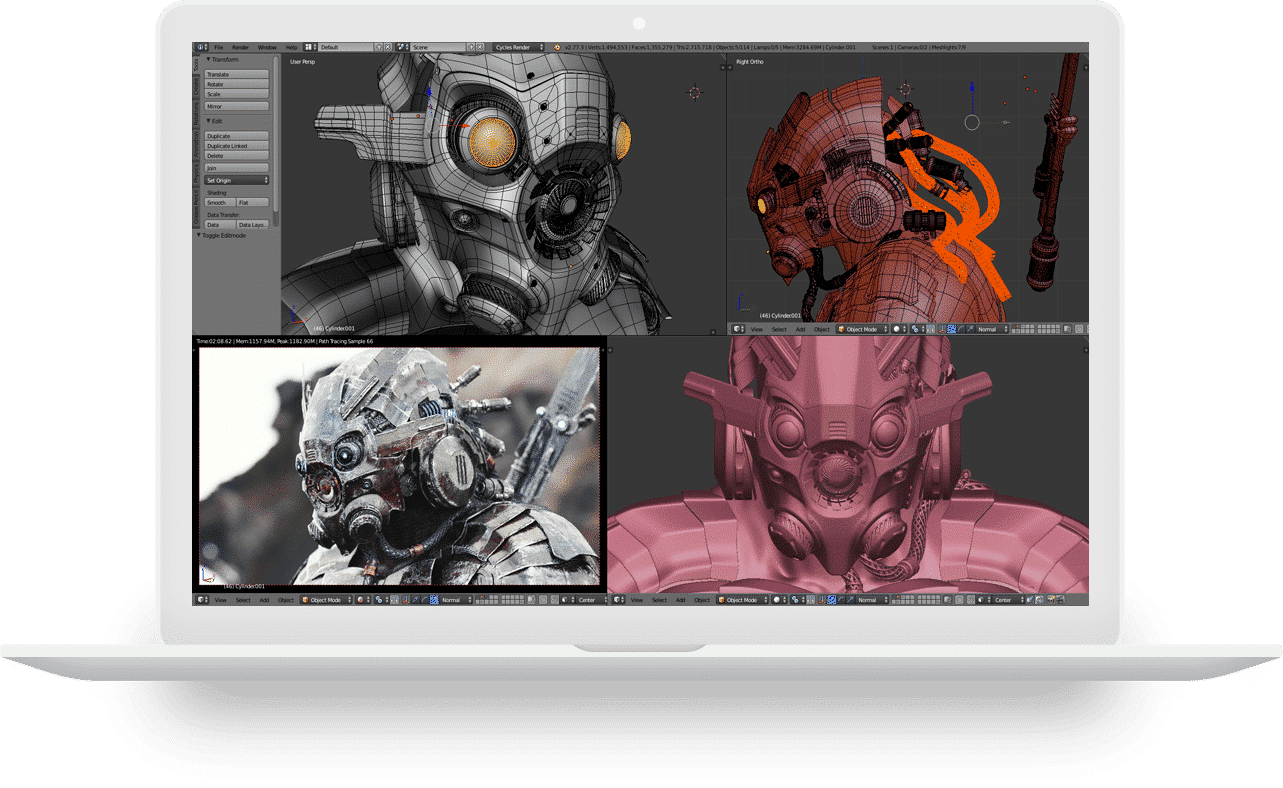
Task: Click the scene browse icon
Action: [x=402, y=47]
